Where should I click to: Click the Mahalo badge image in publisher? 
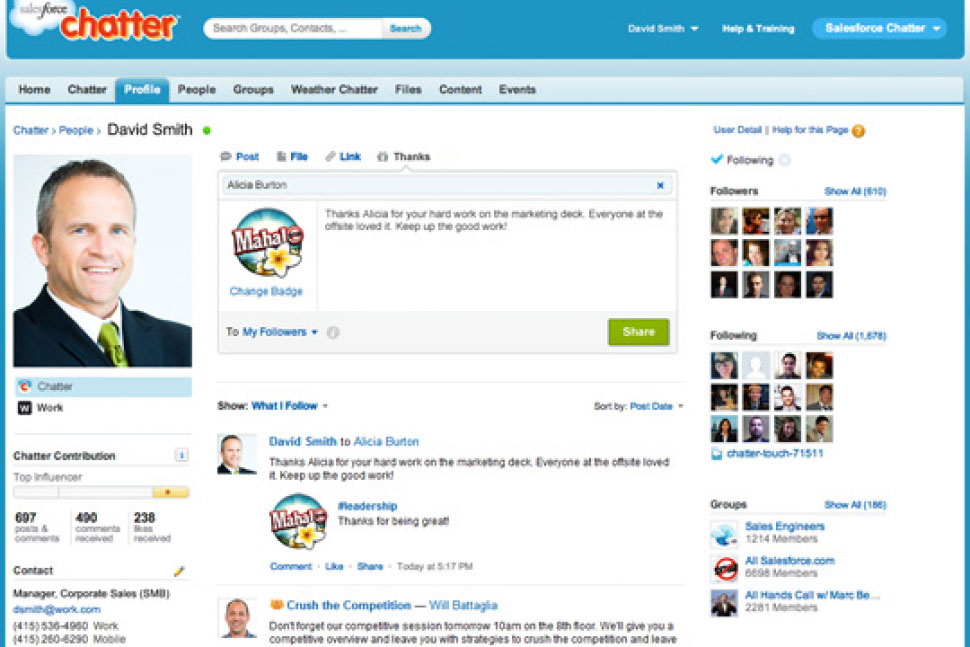[x=267, y=242]
